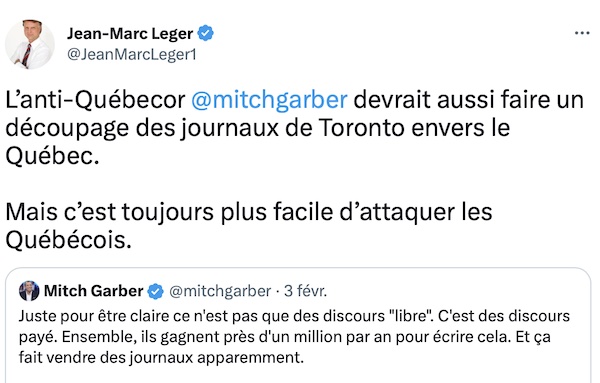Click the quoted tweet line mentioning près d'un million
Image resolution: width=600 pixels, height=383 pixels.
click(x=285, y=337)
